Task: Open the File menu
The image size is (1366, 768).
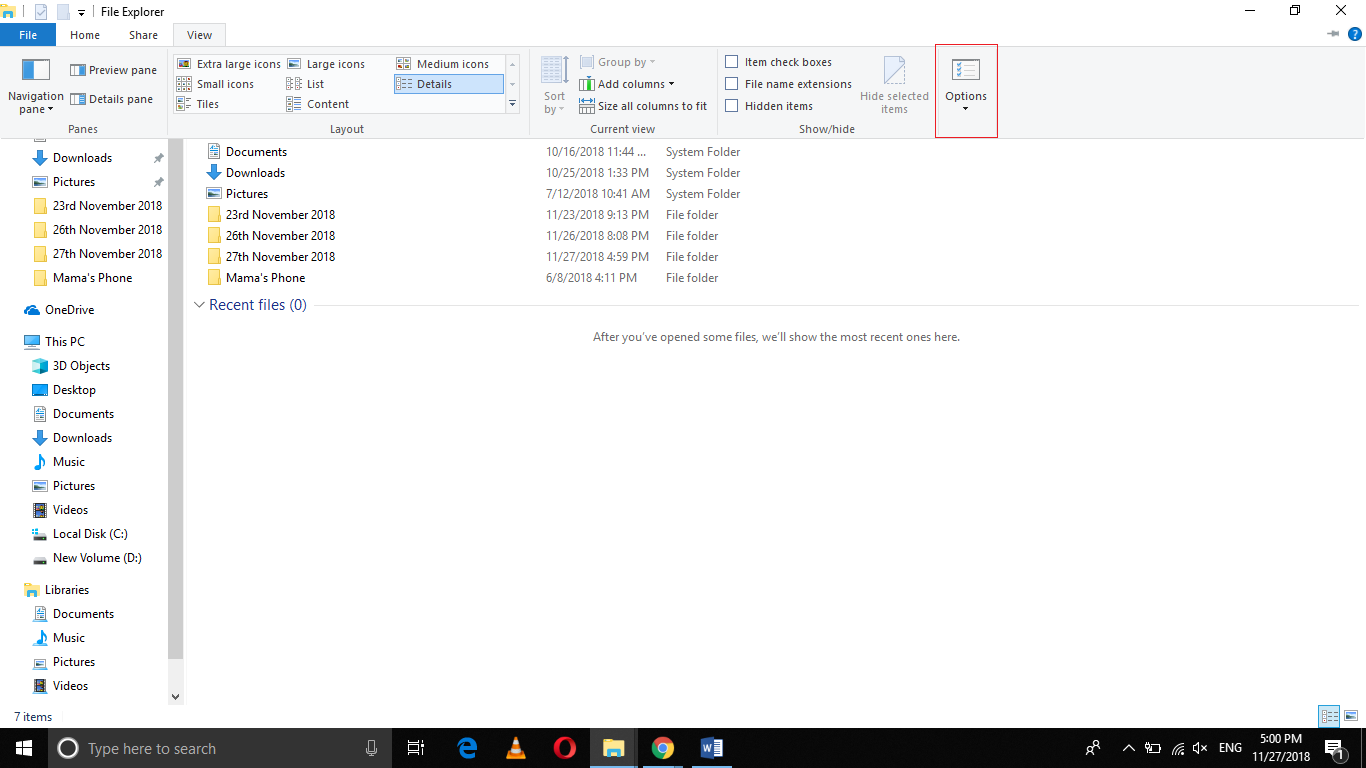Action: point(28,33)
